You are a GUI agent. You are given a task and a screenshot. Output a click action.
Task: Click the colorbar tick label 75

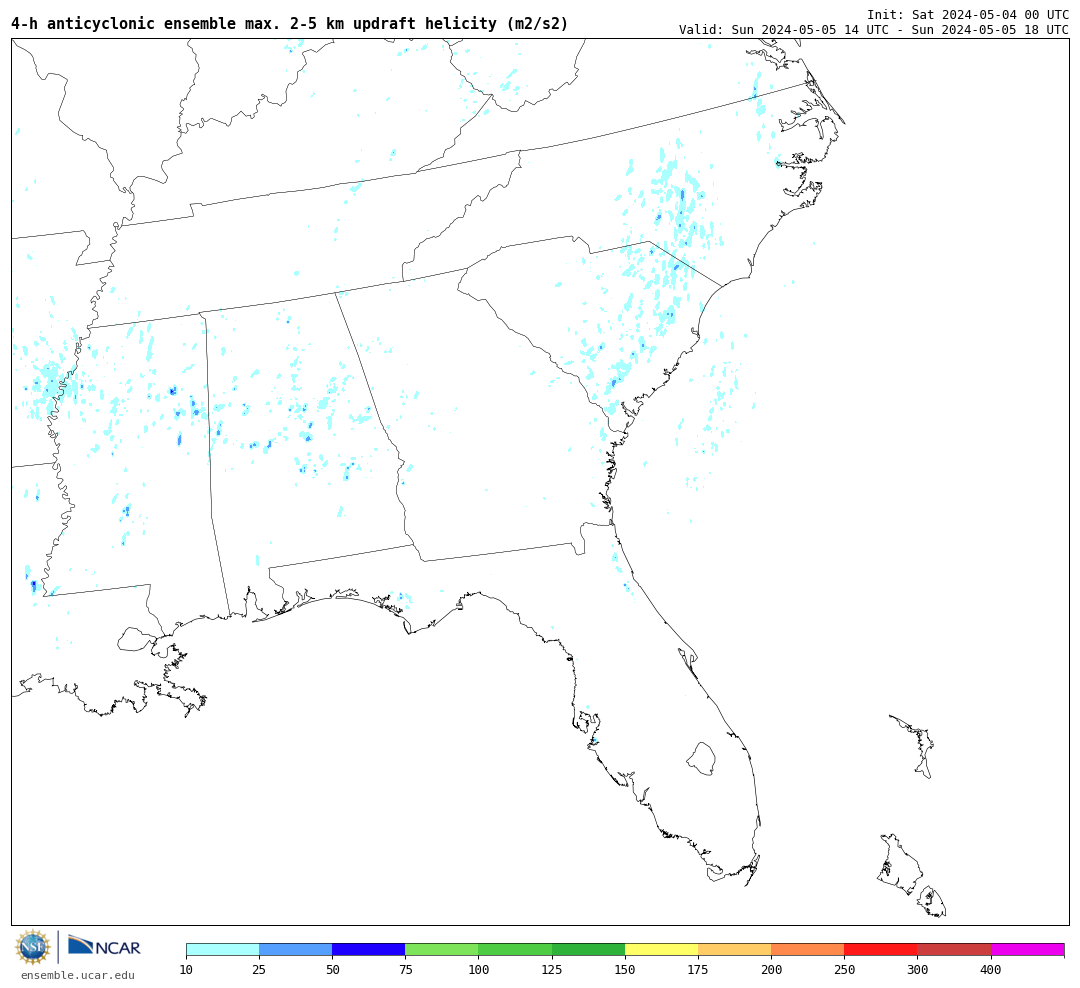coord(405,969)
